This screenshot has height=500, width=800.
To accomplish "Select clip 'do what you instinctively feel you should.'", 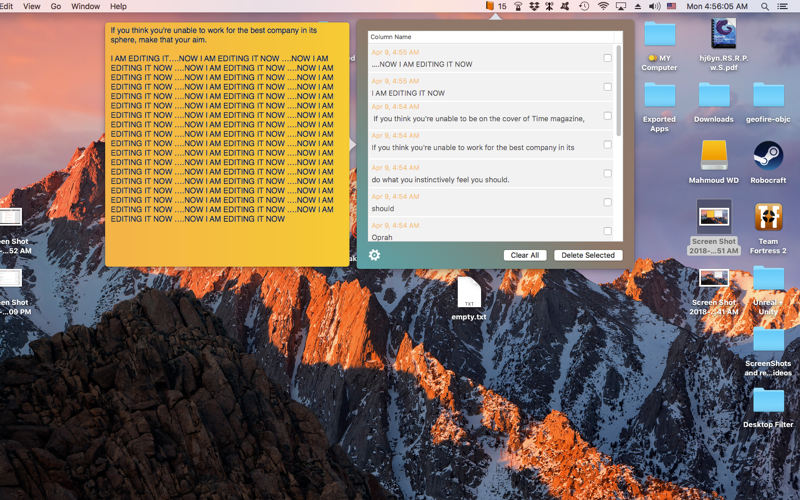I will [x=440, y=180].
